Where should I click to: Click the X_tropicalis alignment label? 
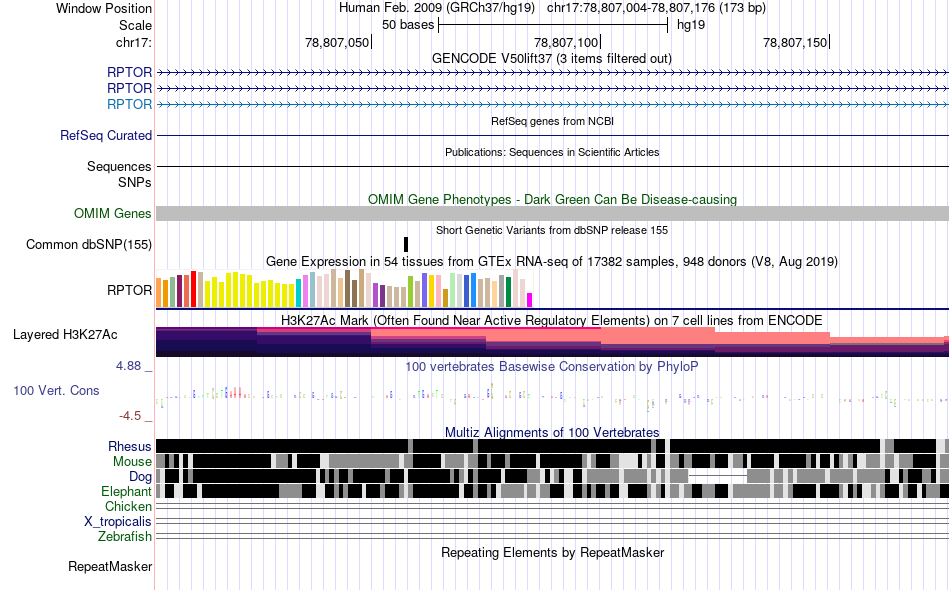(x=118, y=522)
